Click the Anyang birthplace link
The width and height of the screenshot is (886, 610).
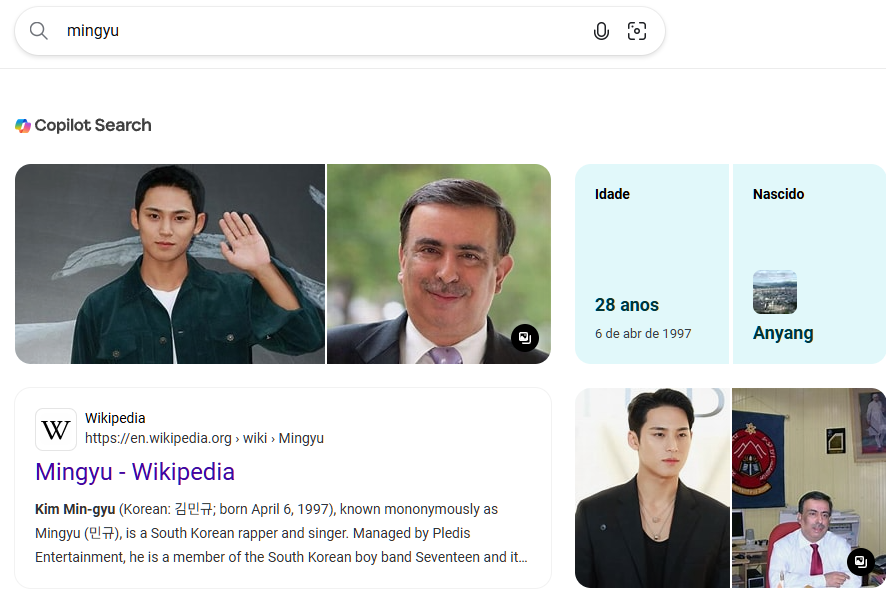[783, 333]
